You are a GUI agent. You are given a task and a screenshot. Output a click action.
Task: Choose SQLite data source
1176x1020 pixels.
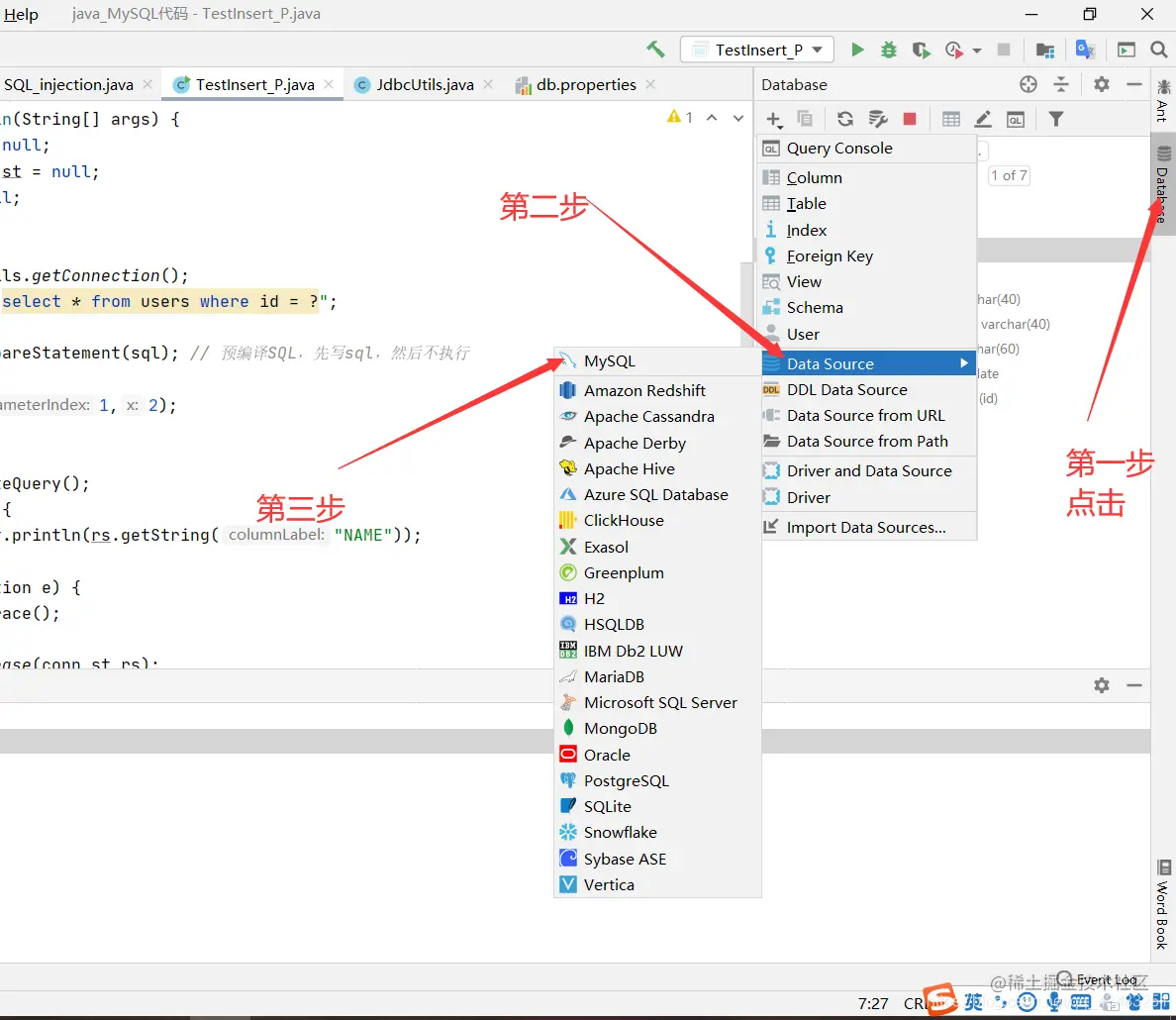click(657, 807)
